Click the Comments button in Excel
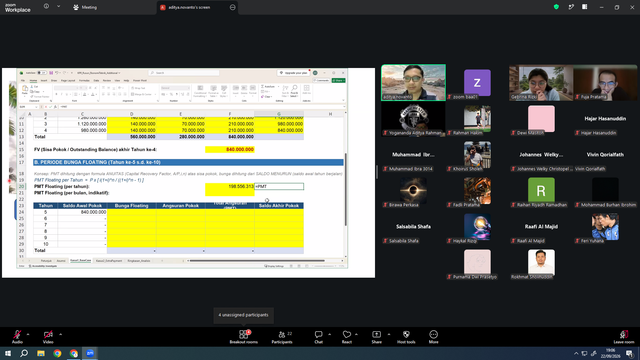Screen dimensions: 640x360 [322, 80]
